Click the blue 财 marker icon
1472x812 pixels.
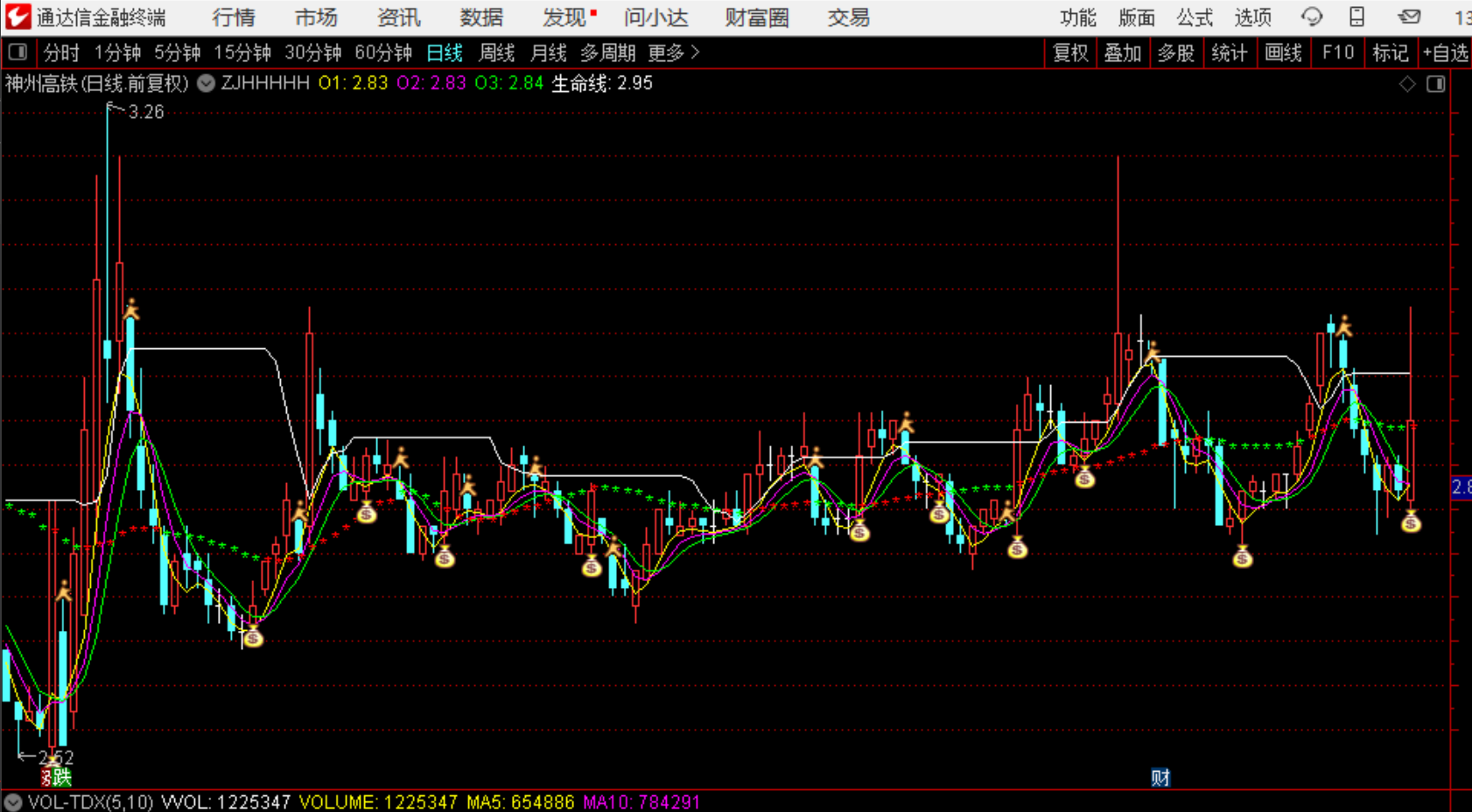pyautogui.click(x=1160, y=778)
